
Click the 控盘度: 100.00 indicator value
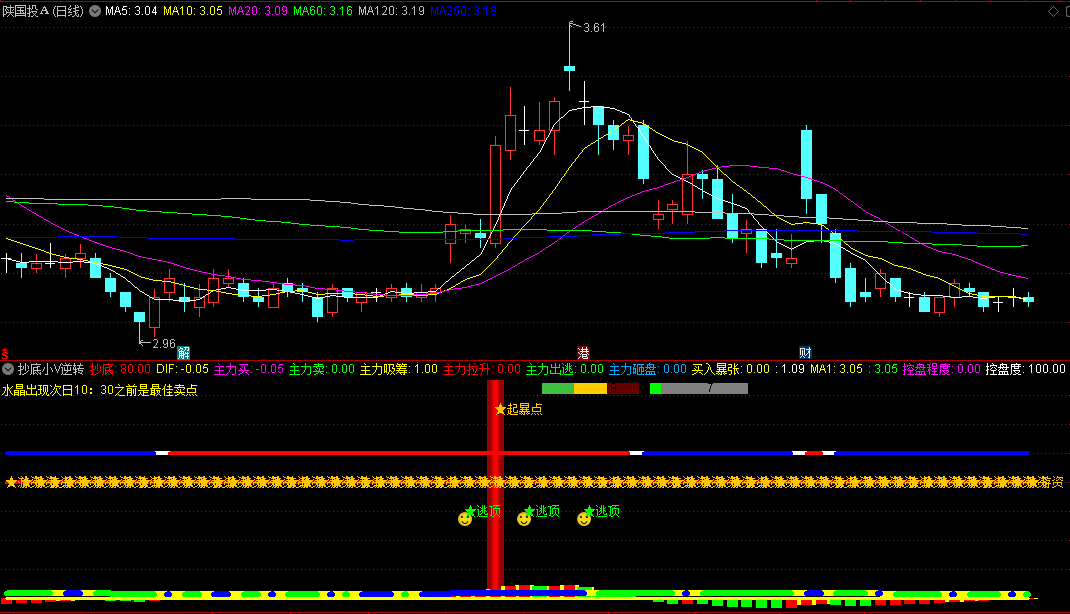1026,369
